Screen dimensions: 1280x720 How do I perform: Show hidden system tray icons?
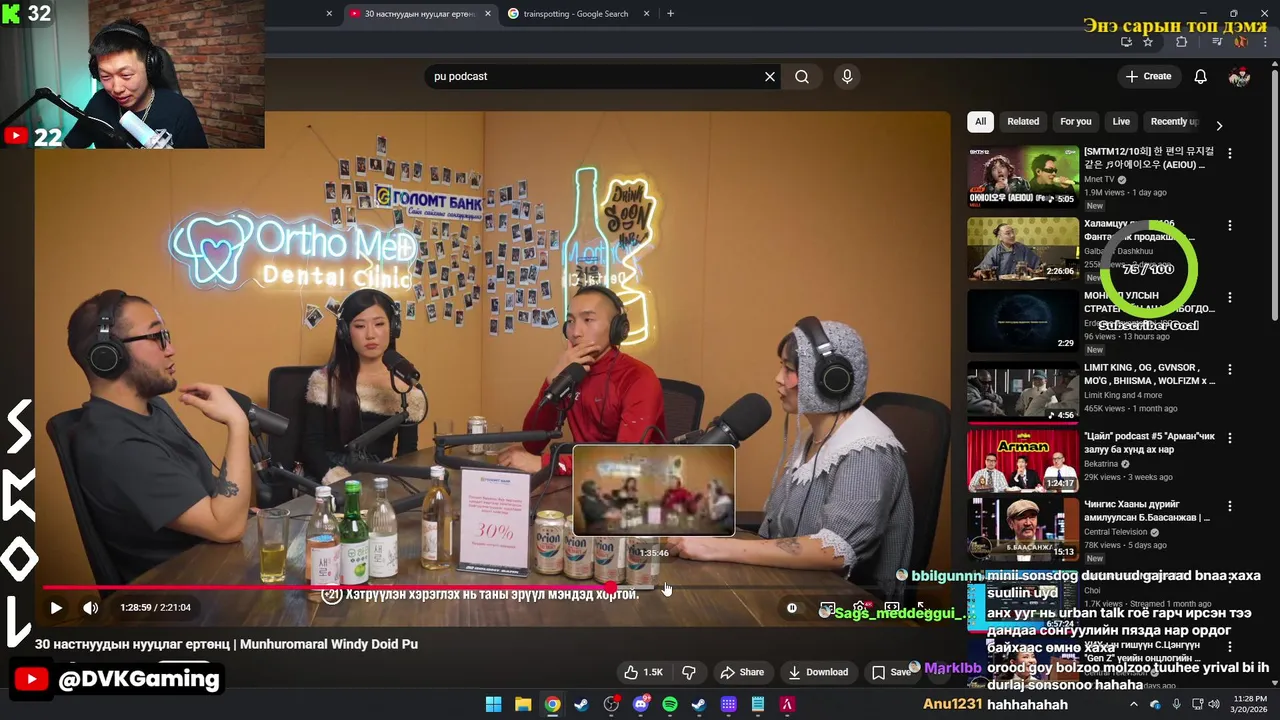(1134, 705)
